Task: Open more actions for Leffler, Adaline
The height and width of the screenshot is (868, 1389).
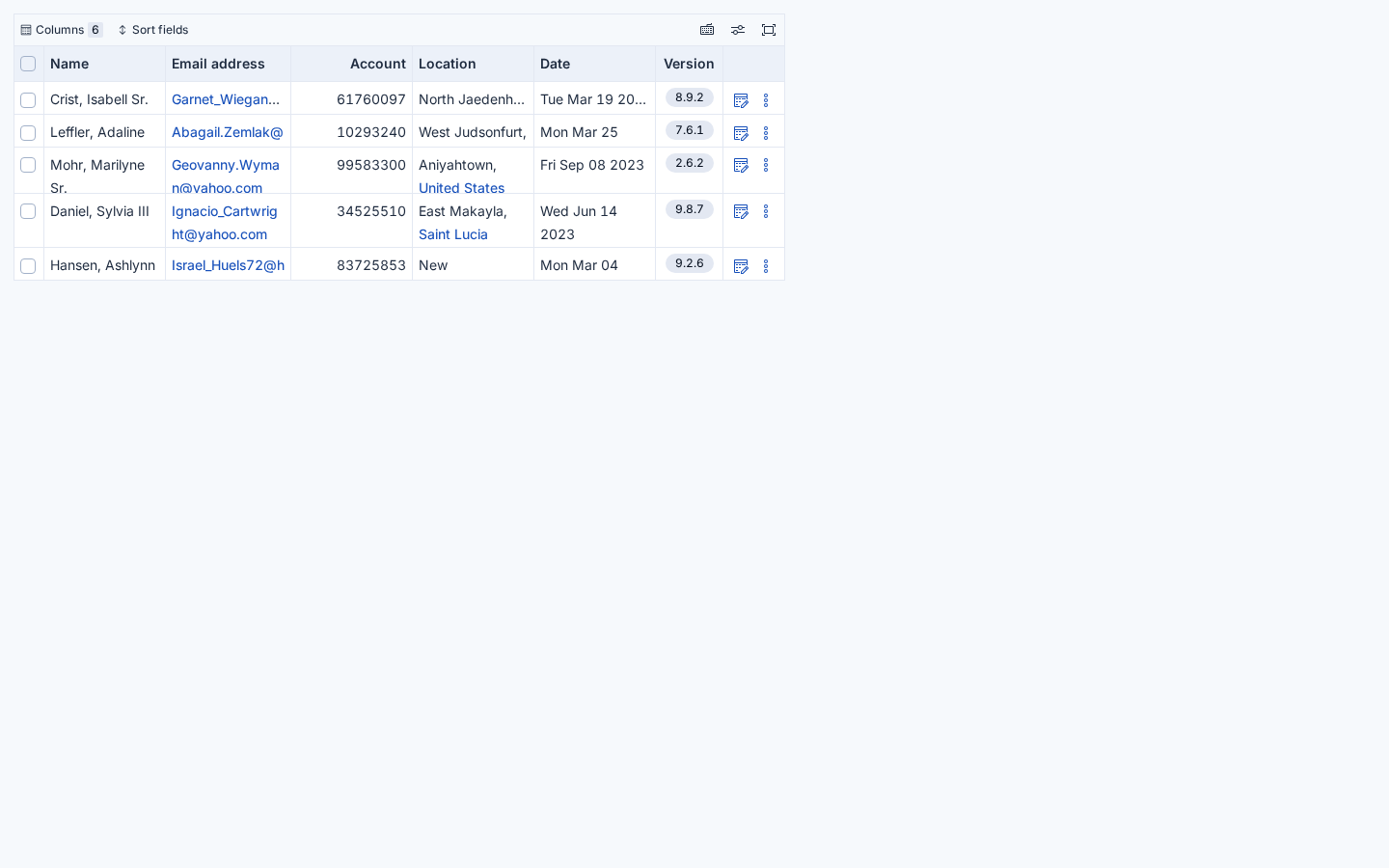Action: coord(766,133)
